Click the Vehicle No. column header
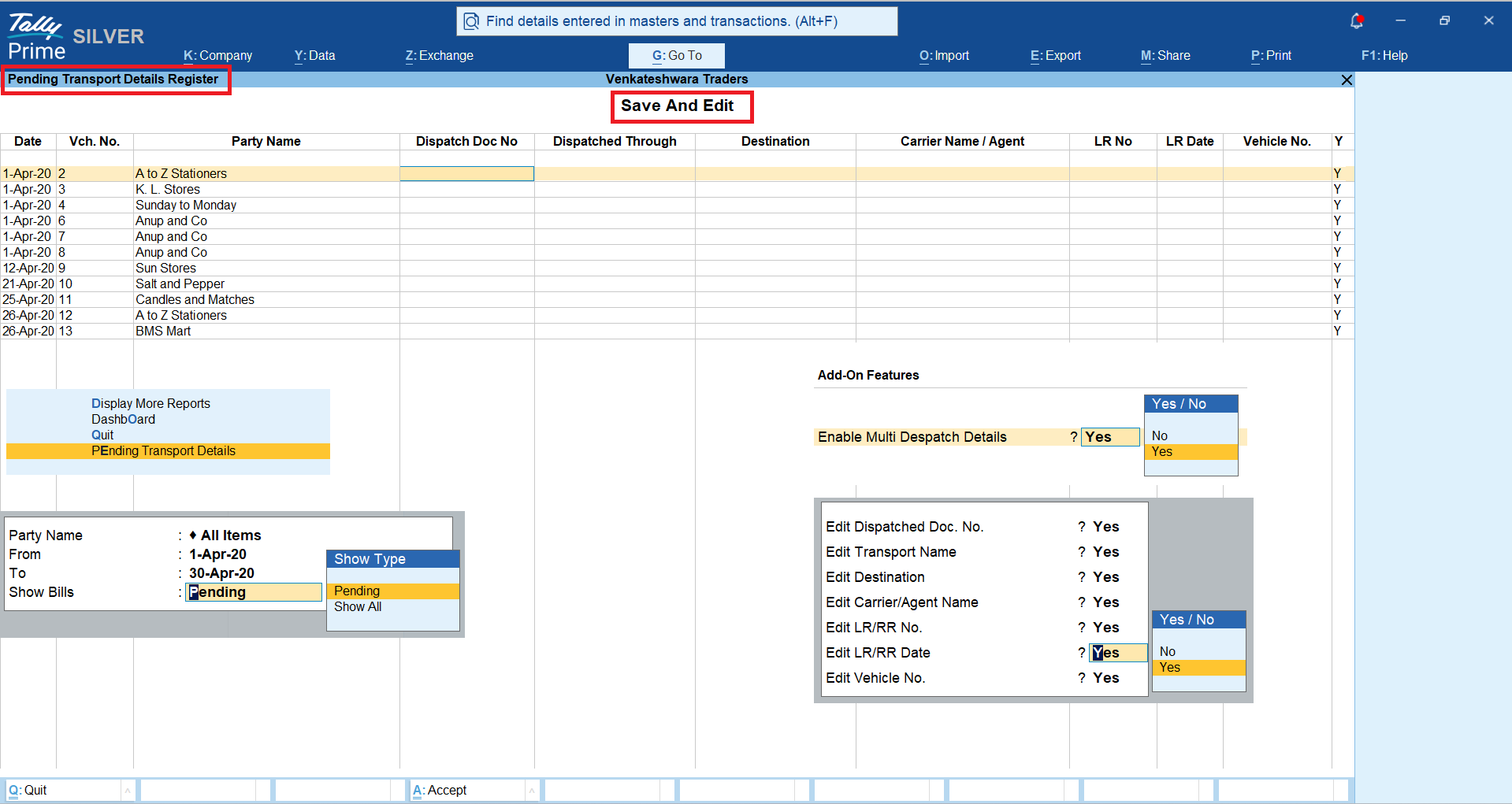 [x=1277, y=142]
